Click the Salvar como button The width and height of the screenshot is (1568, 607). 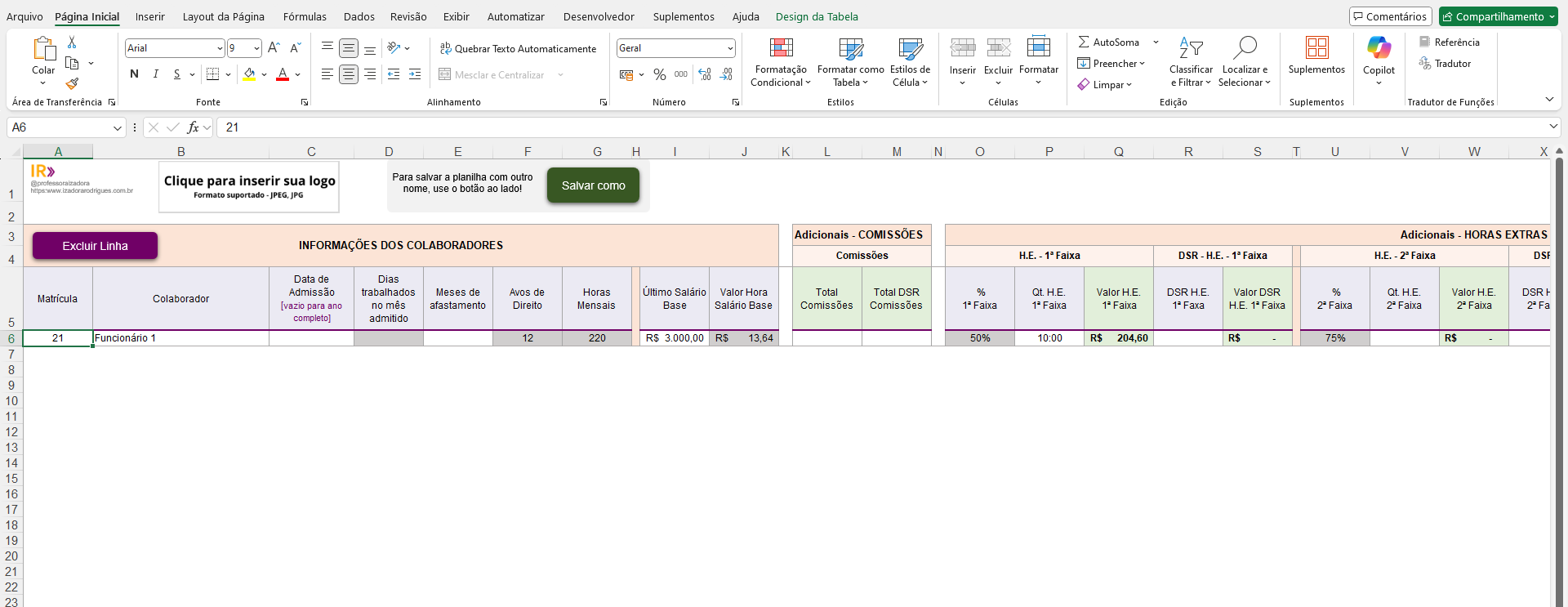pyautogui.click(x=593, y=185)
